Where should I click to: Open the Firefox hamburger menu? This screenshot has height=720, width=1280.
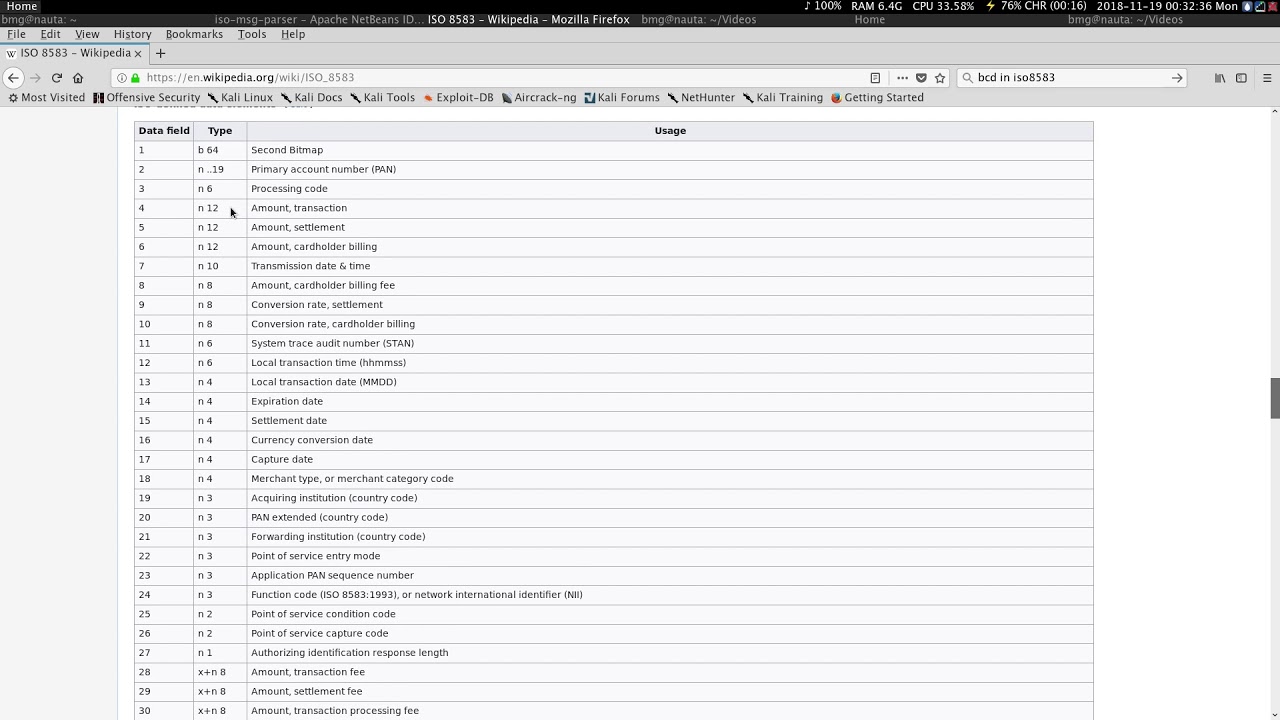point(1267,78)
